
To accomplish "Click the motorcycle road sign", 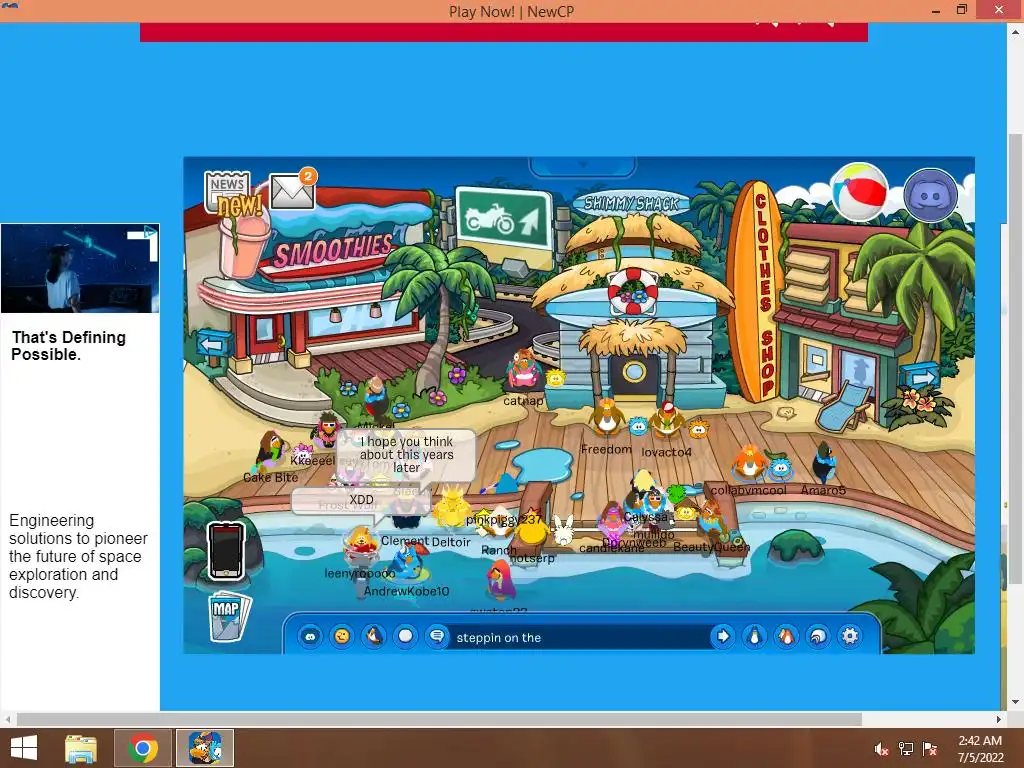I will pyautogui.click(x=504, y=220).
